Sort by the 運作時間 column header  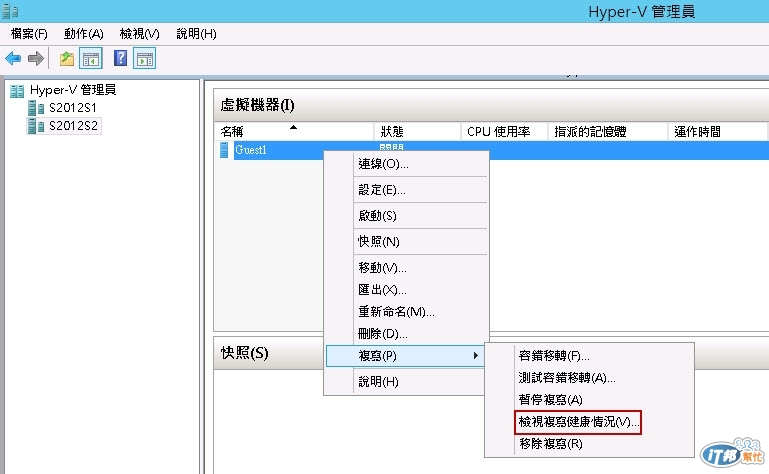pyautogui.click(x=717, y=132)
